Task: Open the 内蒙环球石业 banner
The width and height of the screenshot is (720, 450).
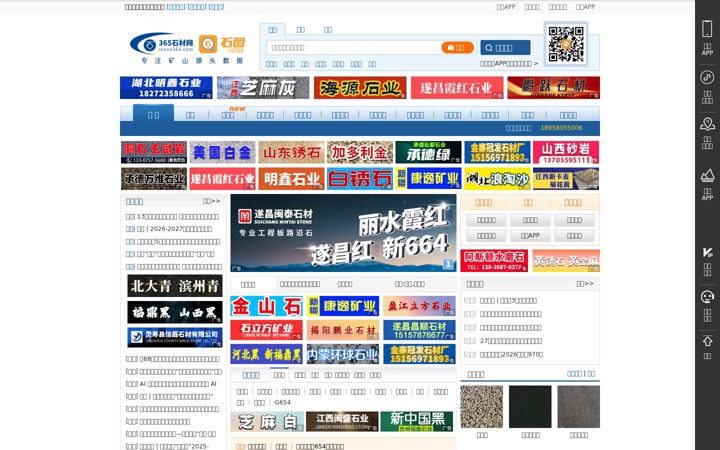Action: [x=343, y=354]
